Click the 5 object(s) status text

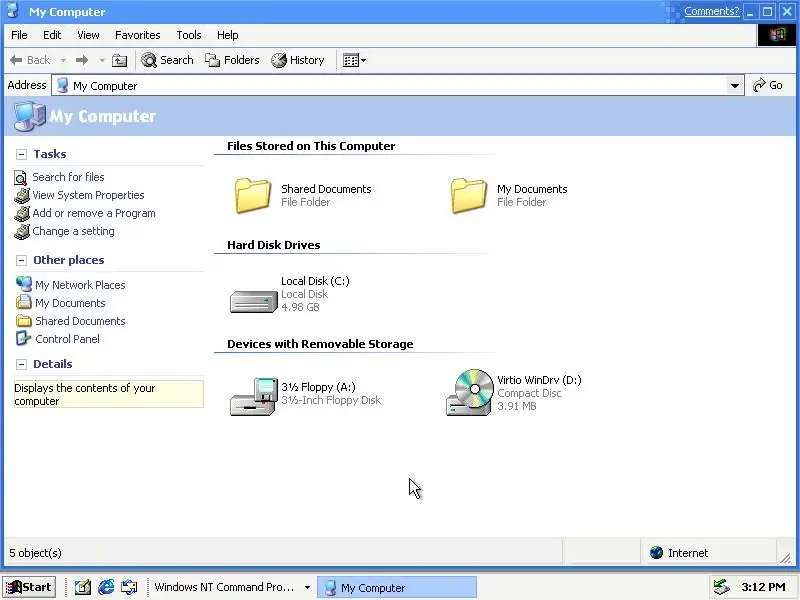pyautogui.click(x=36, y=553)
